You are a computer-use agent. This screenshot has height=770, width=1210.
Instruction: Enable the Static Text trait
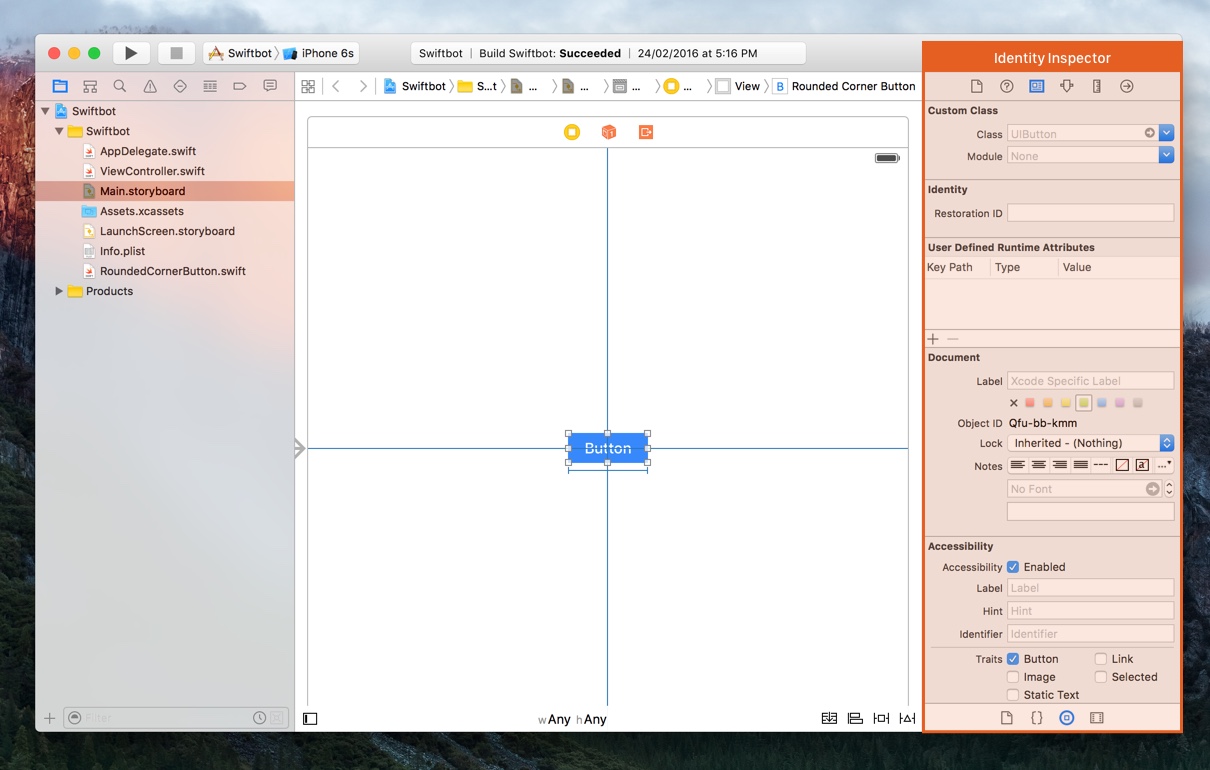tap(1013, 695)
